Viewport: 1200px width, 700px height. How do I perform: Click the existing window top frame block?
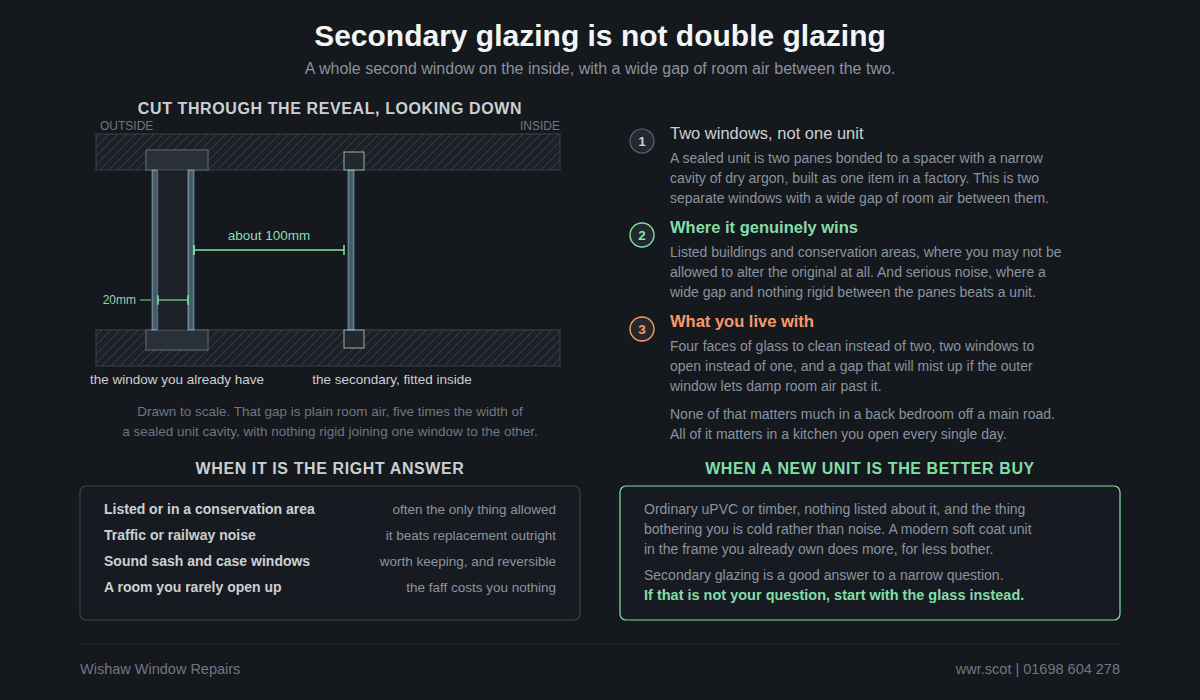tap(177, 160)
